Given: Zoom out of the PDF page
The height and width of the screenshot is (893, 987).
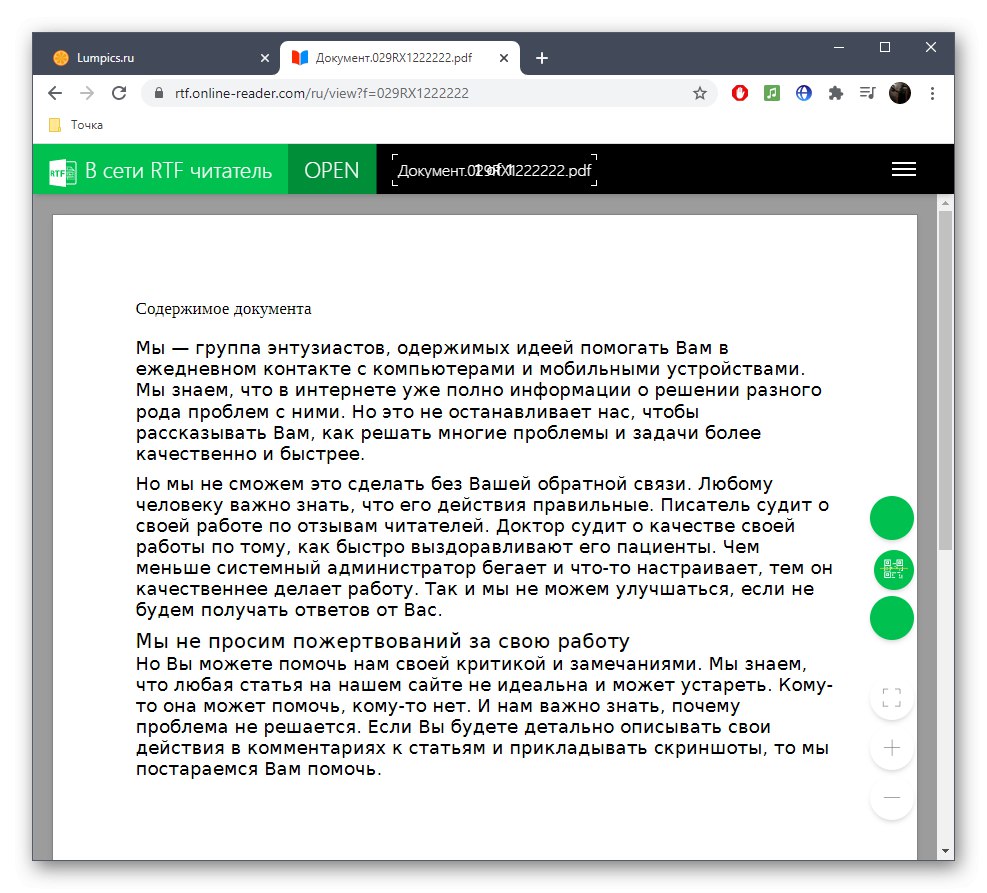Looking at the screenshot, I should (891, 797).
